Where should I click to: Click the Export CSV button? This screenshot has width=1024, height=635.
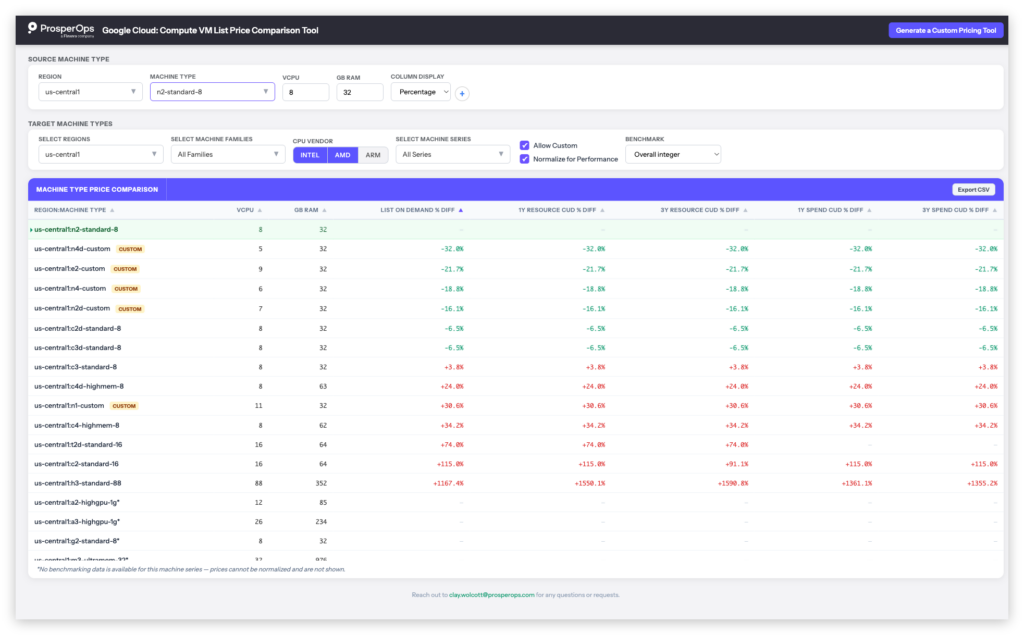[x=973, y=189]
